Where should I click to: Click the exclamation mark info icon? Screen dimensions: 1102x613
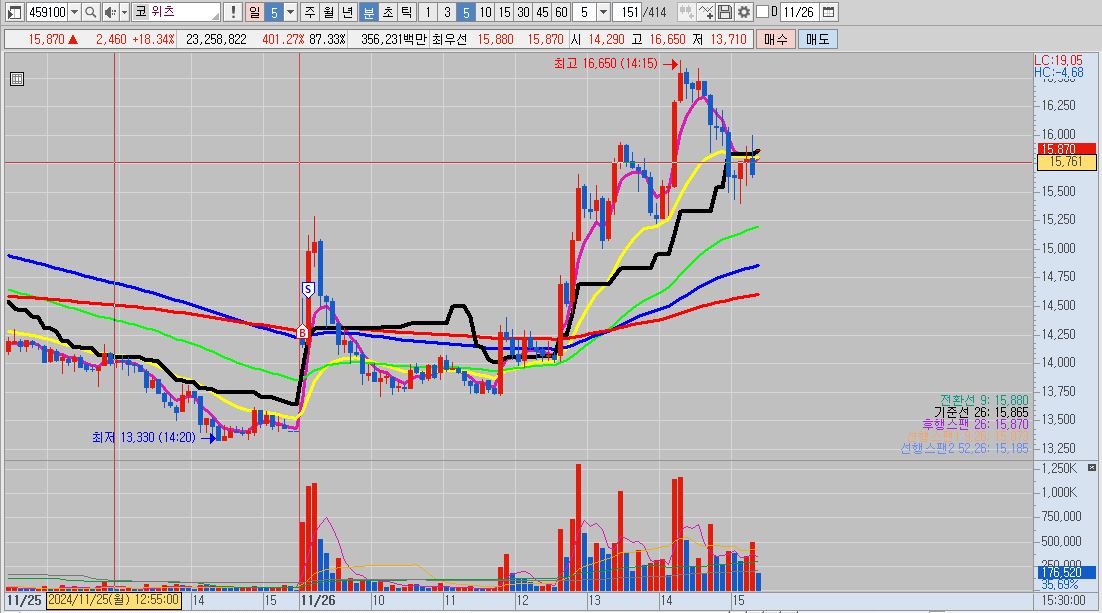(x=233, y=12)
